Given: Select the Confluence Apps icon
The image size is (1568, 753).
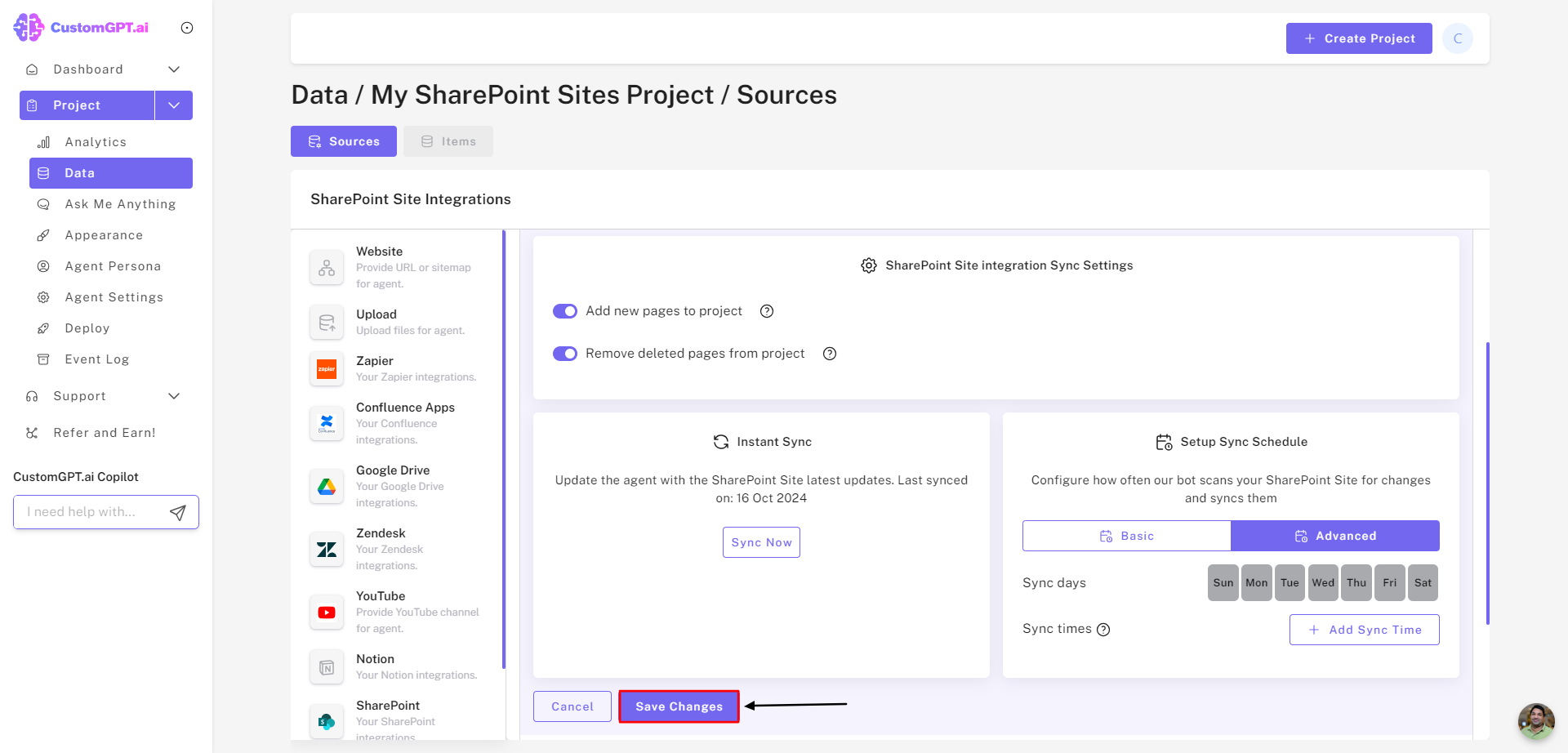Looking at the screenshot, I should click(327, 424).
